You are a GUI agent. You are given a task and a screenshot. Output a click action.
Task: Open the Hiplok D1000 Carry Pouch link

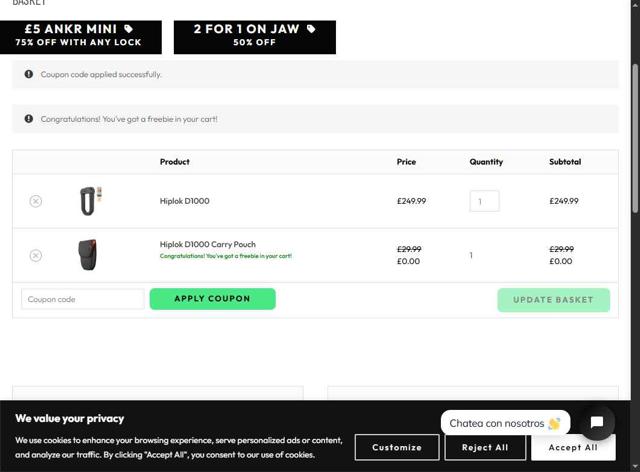pyautogui.click(x=208, y=244)
